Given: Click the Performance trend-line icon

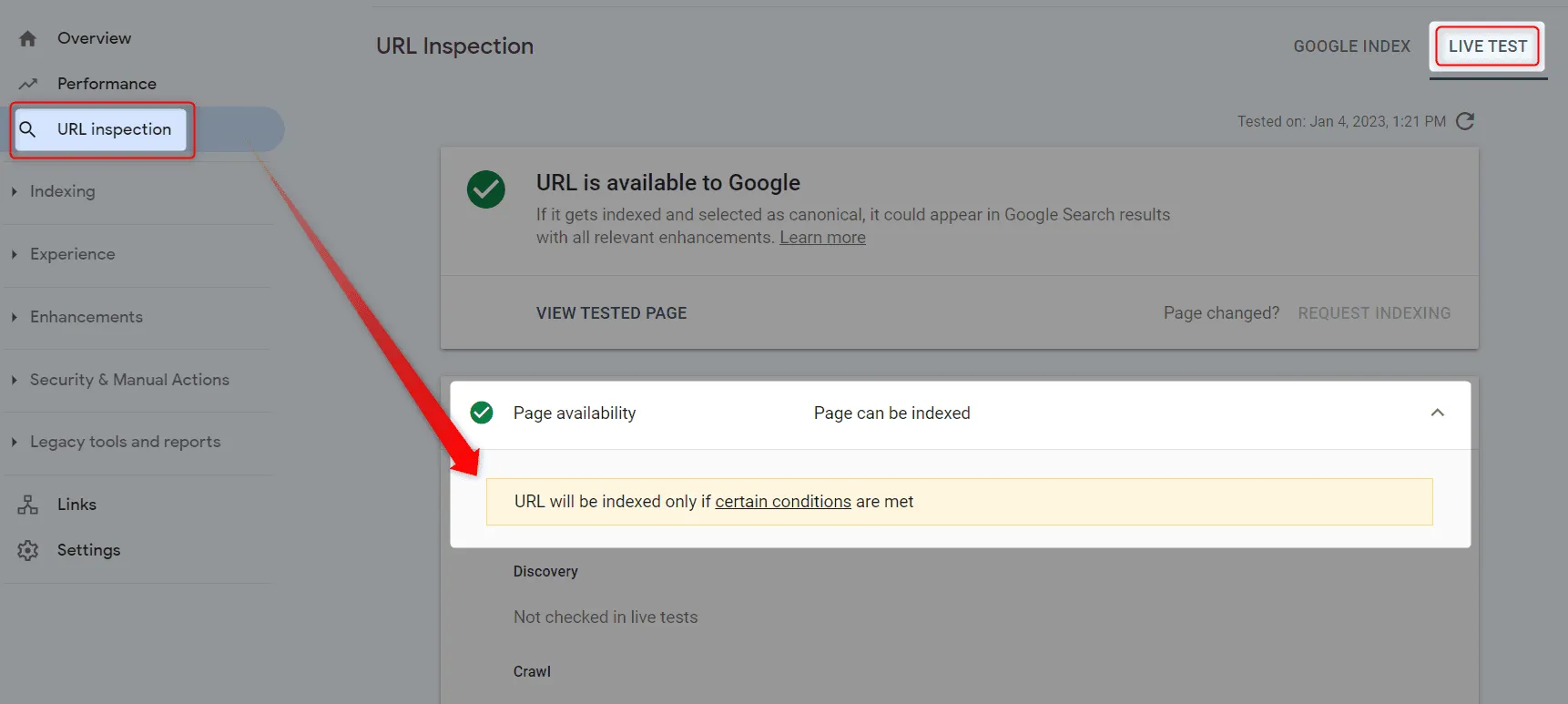Looking at the screenshot, I should 28,84.
